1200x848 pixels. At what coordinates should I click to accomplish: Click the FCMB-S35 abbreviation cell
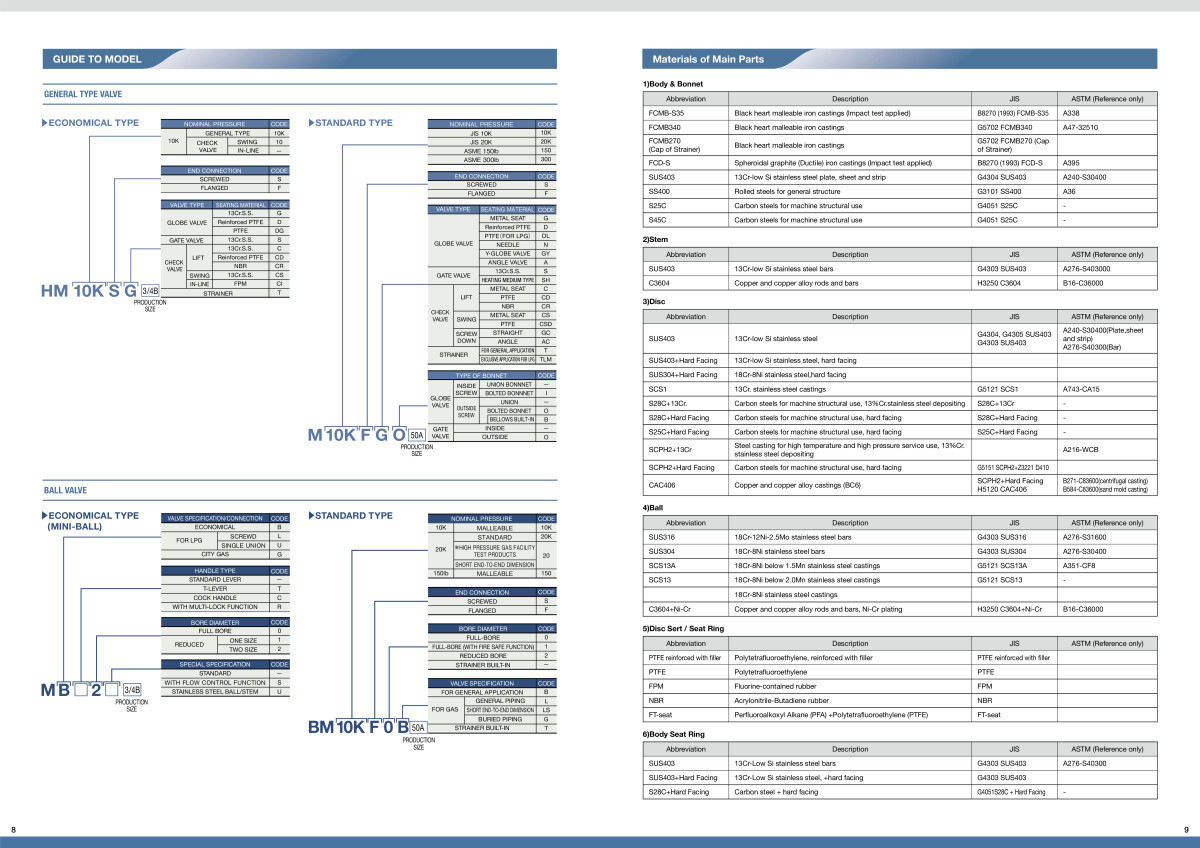pyautogui.click(x=666, y=114)
